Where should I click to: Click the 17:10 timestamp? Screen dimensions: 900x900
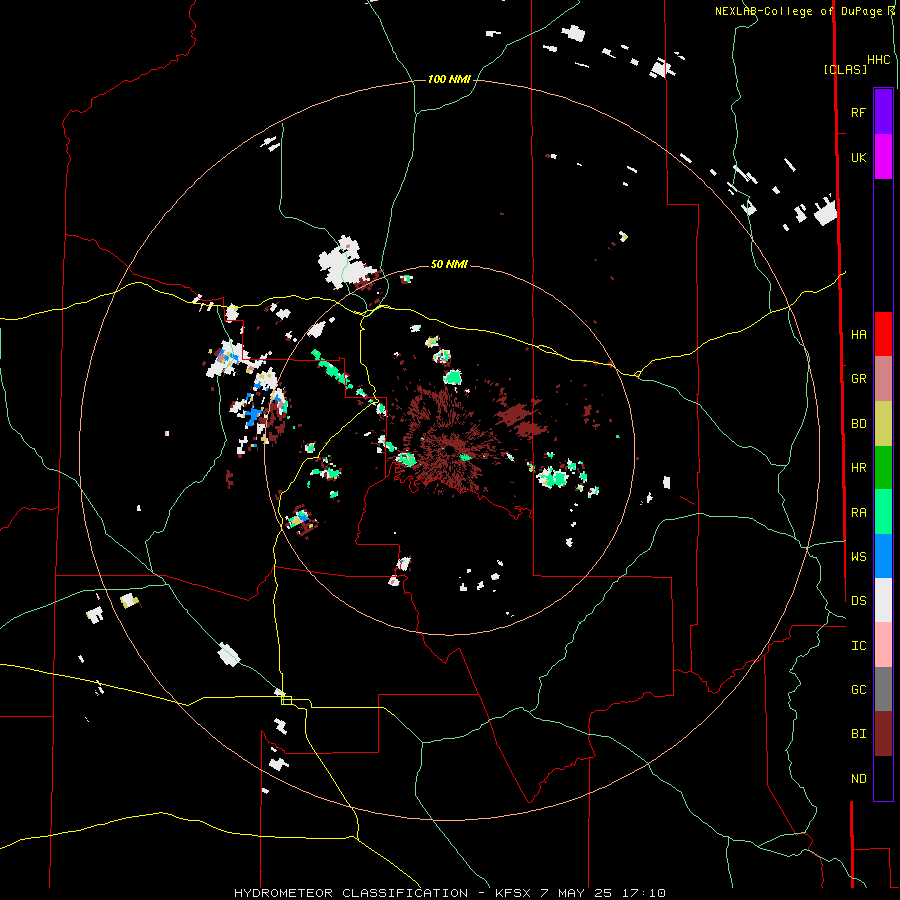tap(647, 893)
